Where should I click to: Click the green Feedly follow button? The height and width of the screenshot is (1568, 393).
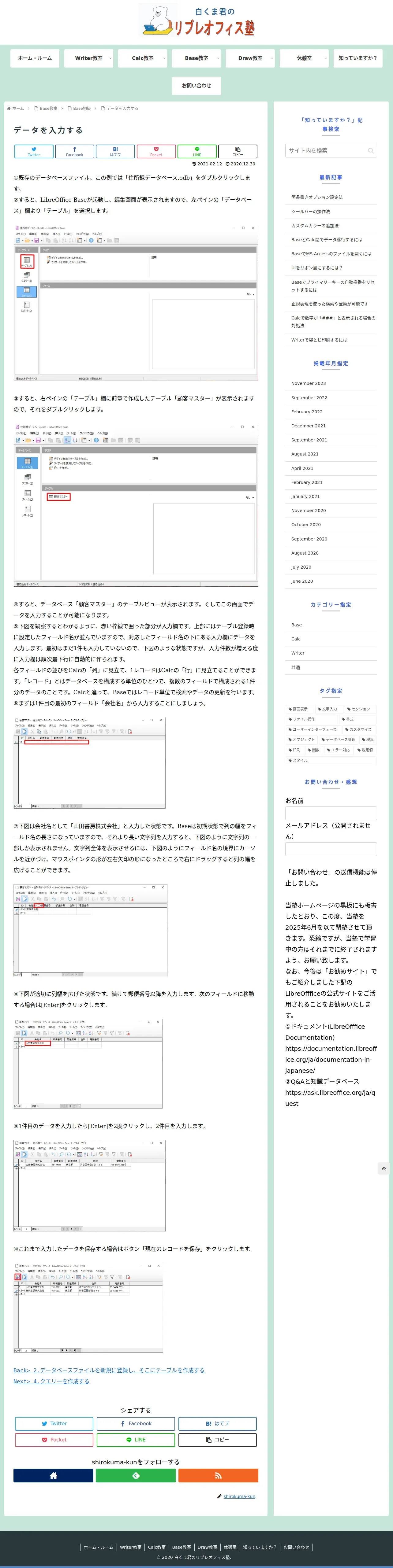click(136, 1475)
